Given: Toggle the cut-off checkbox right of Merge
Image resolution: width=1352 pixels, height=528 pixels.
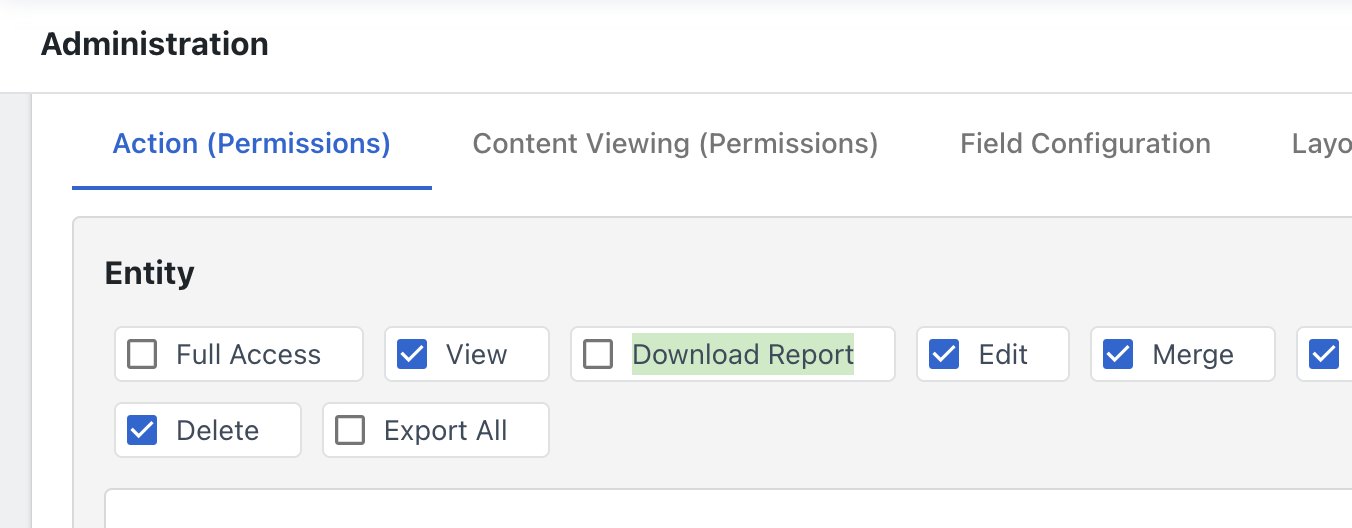Looking at the screenshot, I should coord(1324,354).
